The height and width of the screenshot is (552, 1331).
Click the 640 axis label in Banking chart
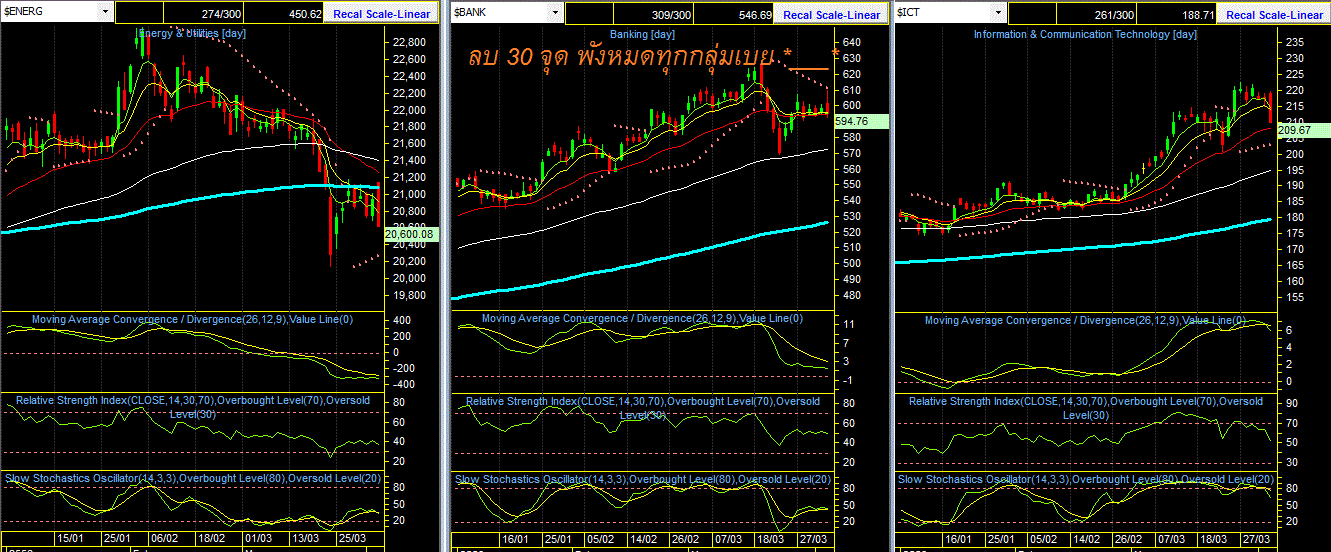pos(851,42)
